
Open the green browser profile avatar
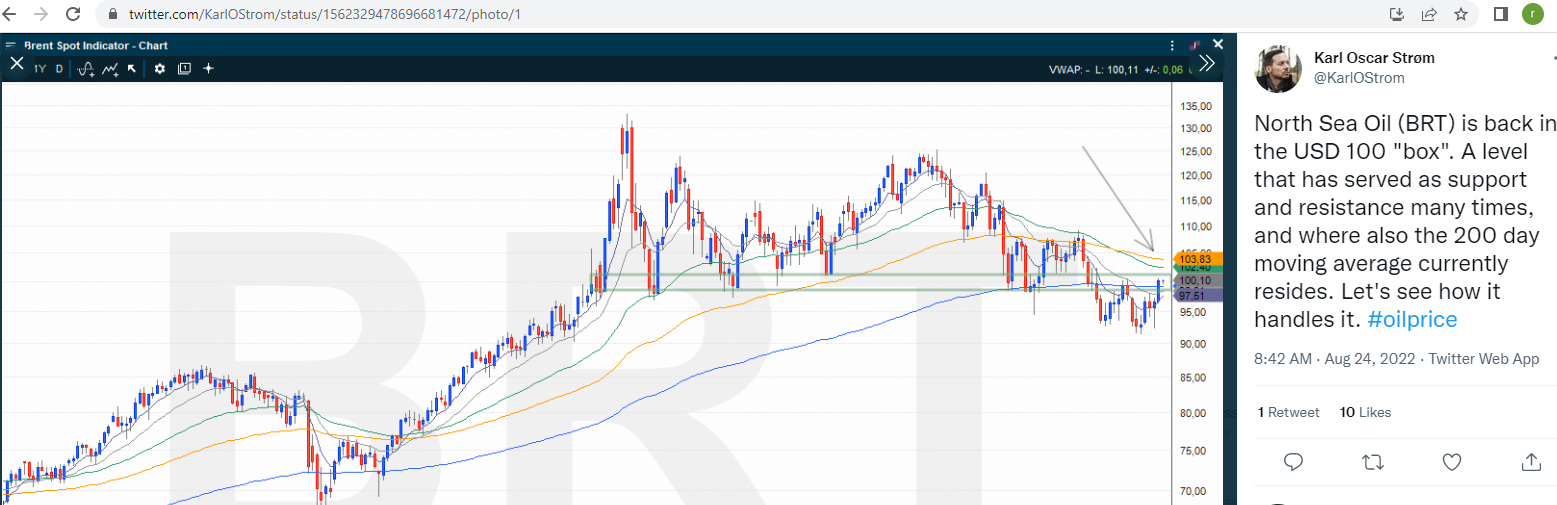click(x=1533, y=14)
